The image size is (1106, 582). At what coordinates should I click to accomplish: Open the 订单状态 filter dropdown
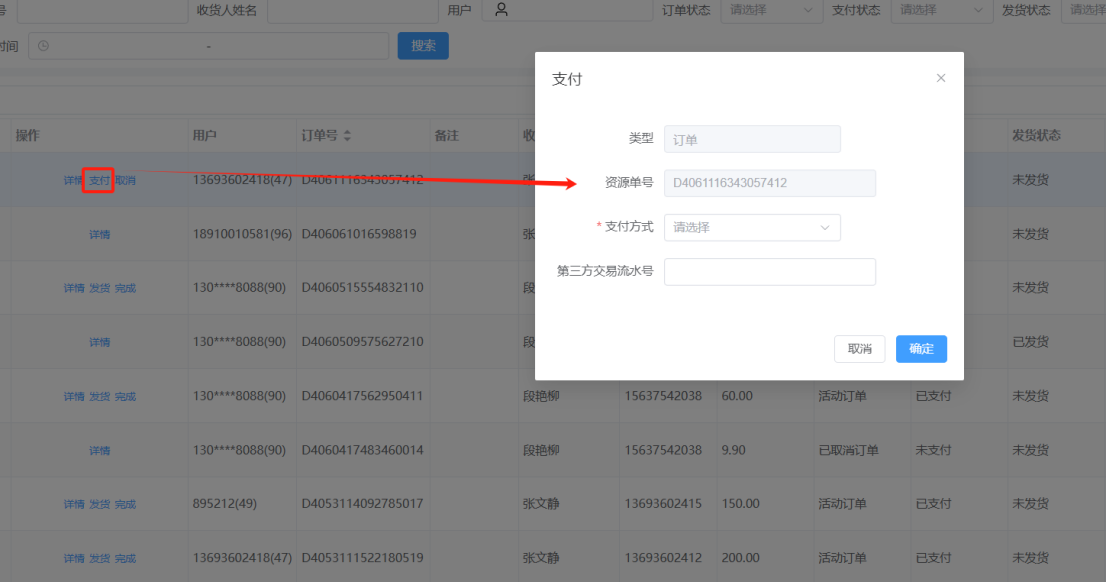771,10
